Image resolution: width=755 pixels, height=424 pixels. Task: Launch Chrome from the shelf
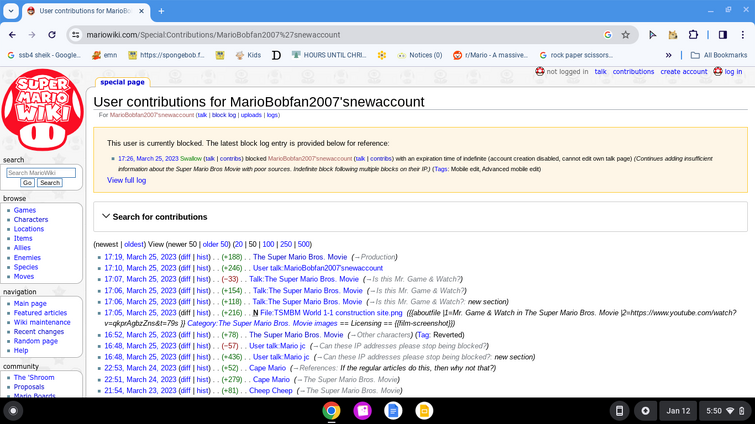coord(331,411)
